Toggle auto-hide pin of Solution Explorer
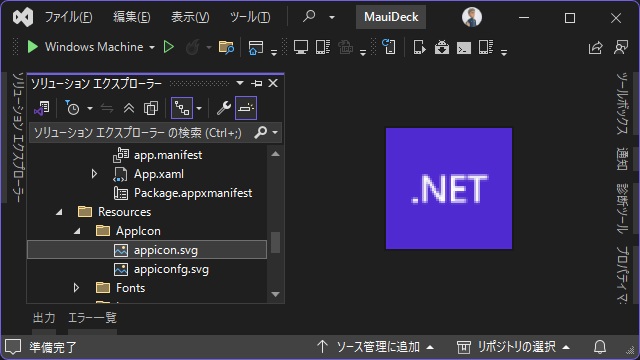Image resolution: width=640 pixels, height=360 pixels. 257,83
